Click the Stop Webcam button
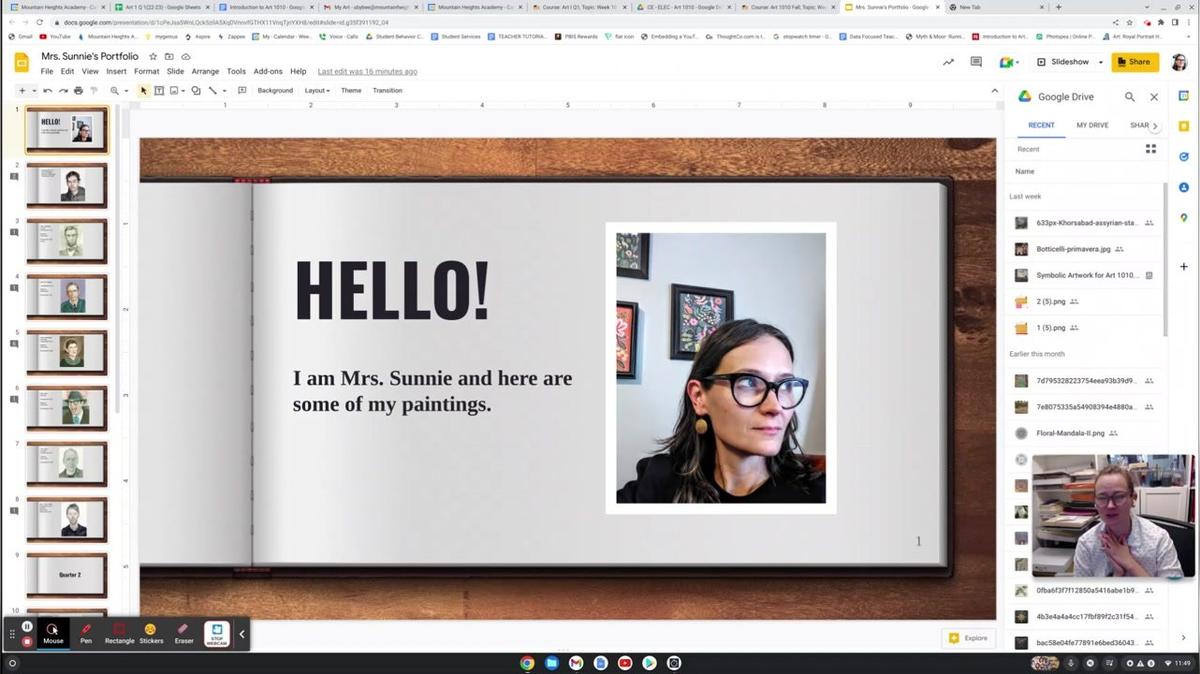Viewport: 1200px width, 674px height. (x=217, y=633)
